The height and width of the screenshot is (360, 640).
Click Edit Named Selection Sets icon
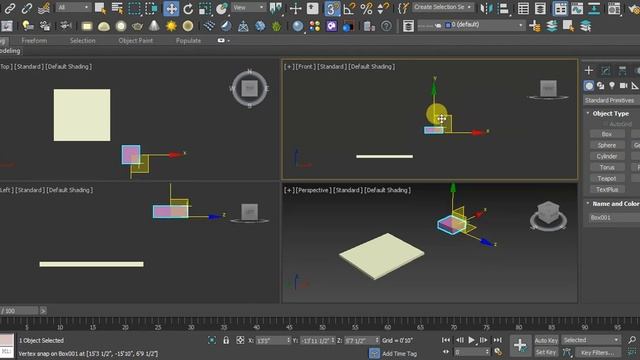403,8
